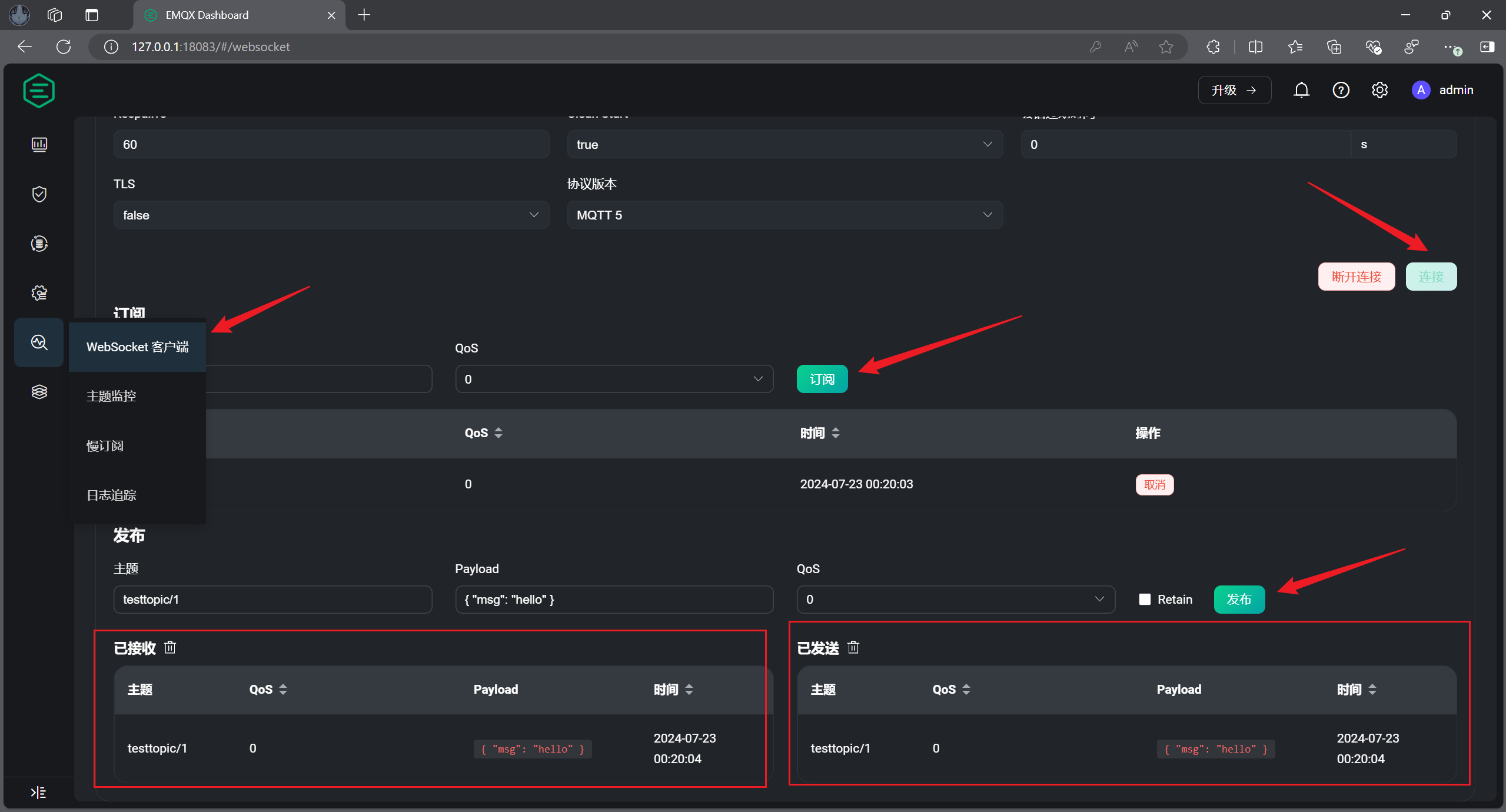Image resolution: width=1506 pixels, height=812 pixels.
Task: Open the settings gear in header
Action: point(1379,90)
